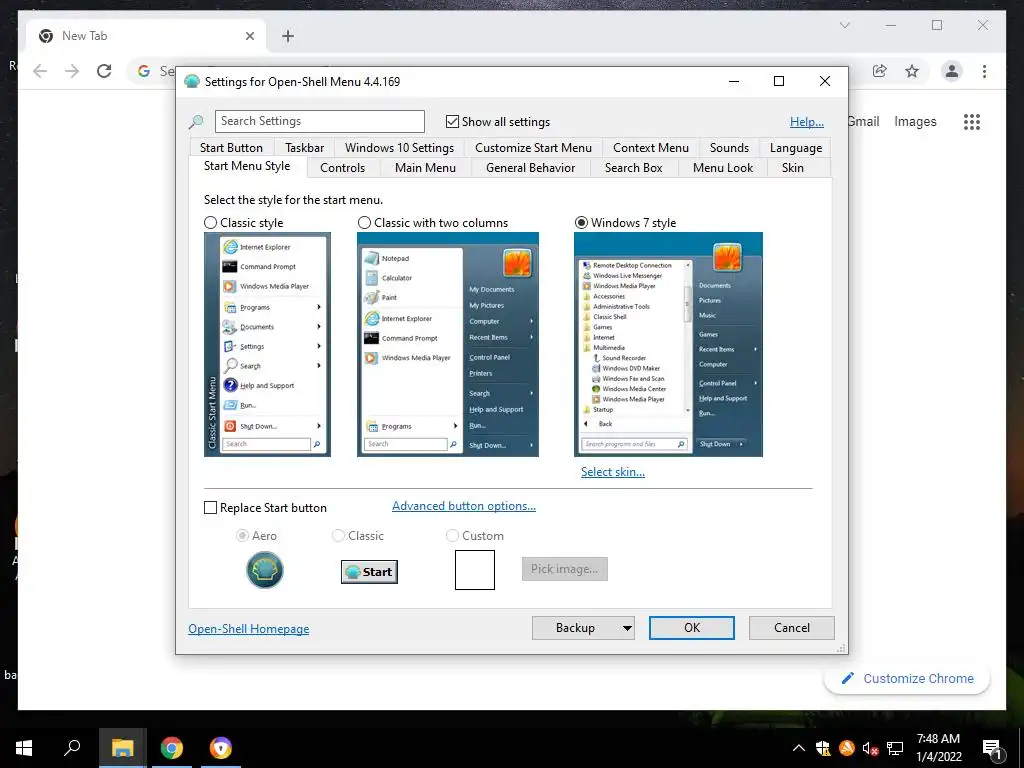Open File Explorer from the taskbar

click(122, 748)
